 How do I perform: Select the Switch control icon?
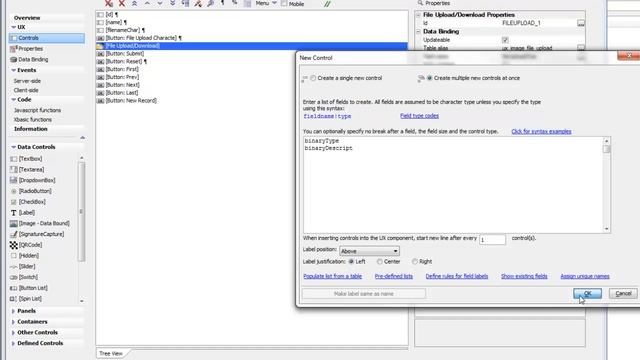13,277
